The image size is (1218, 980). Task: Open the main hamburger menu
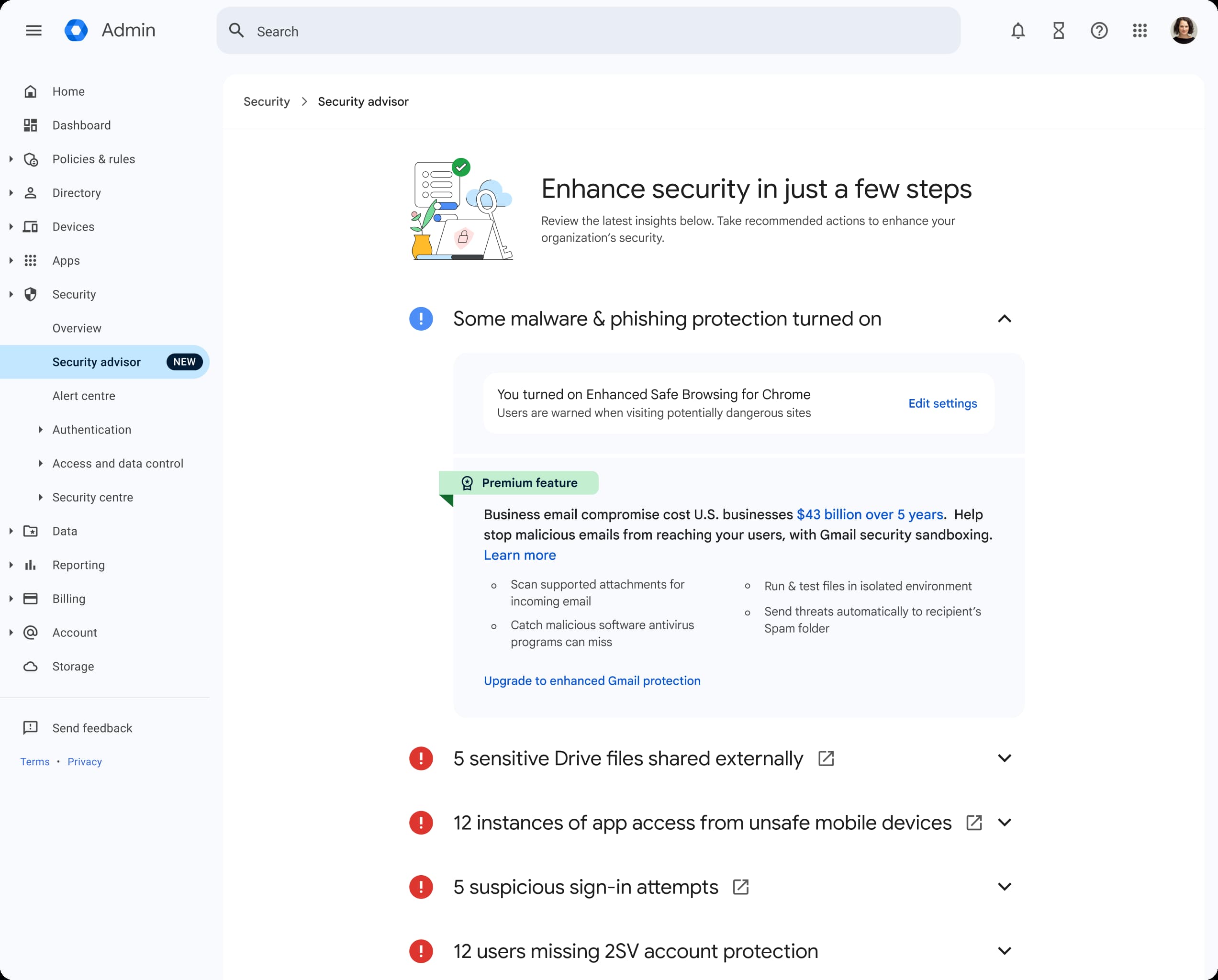34,31
